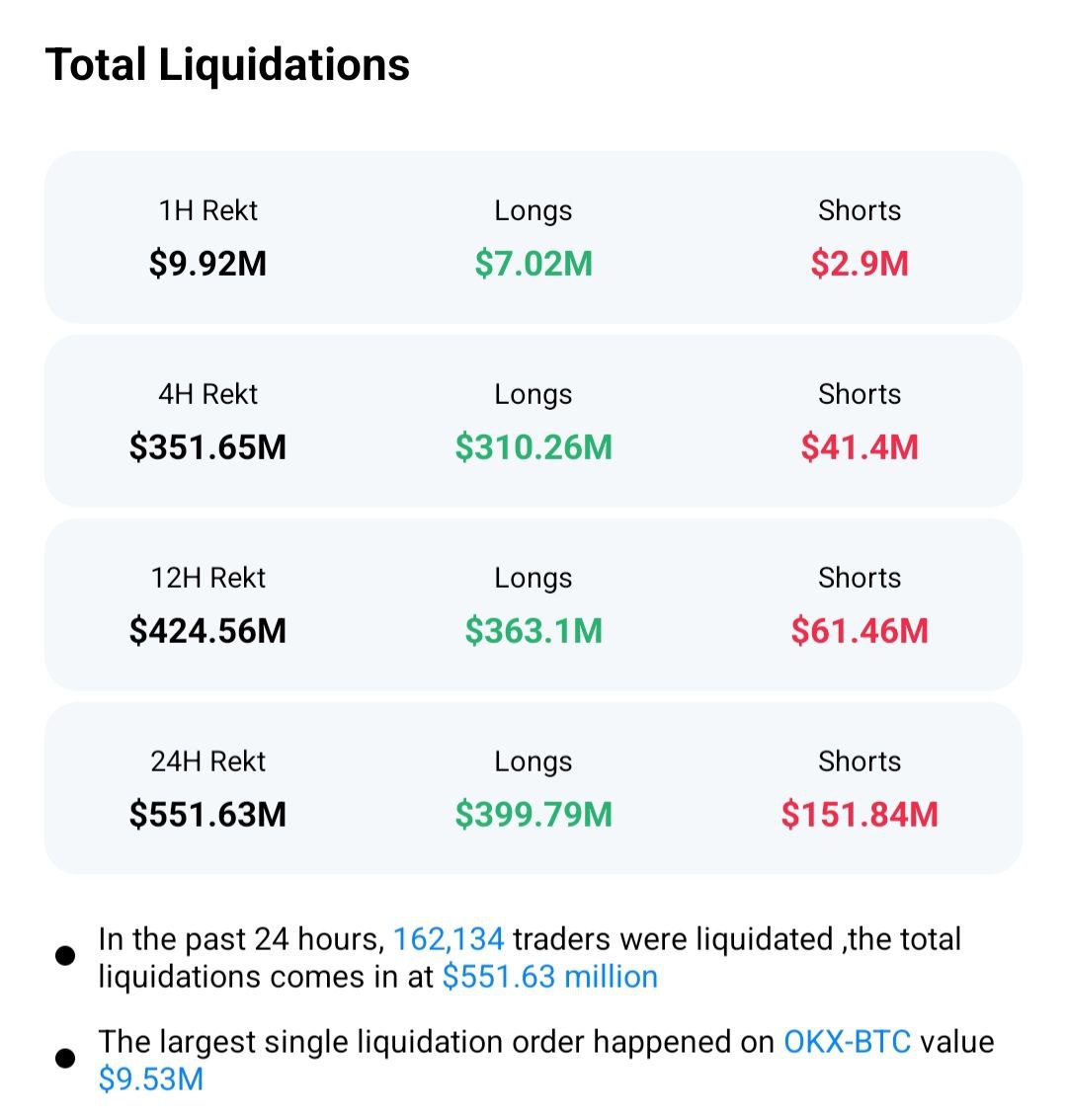
Task: Select the 12H Rekt label
Action: pyautogui.click(x=207, y=578)
